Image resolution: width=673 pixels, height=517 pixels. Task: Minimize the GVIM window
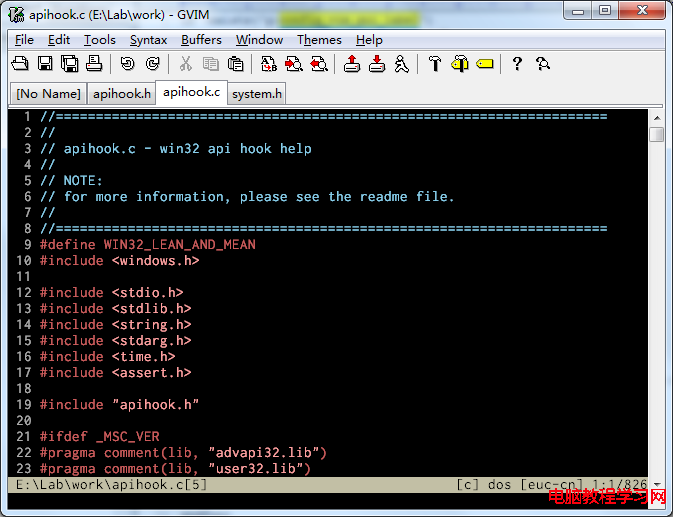578,11
